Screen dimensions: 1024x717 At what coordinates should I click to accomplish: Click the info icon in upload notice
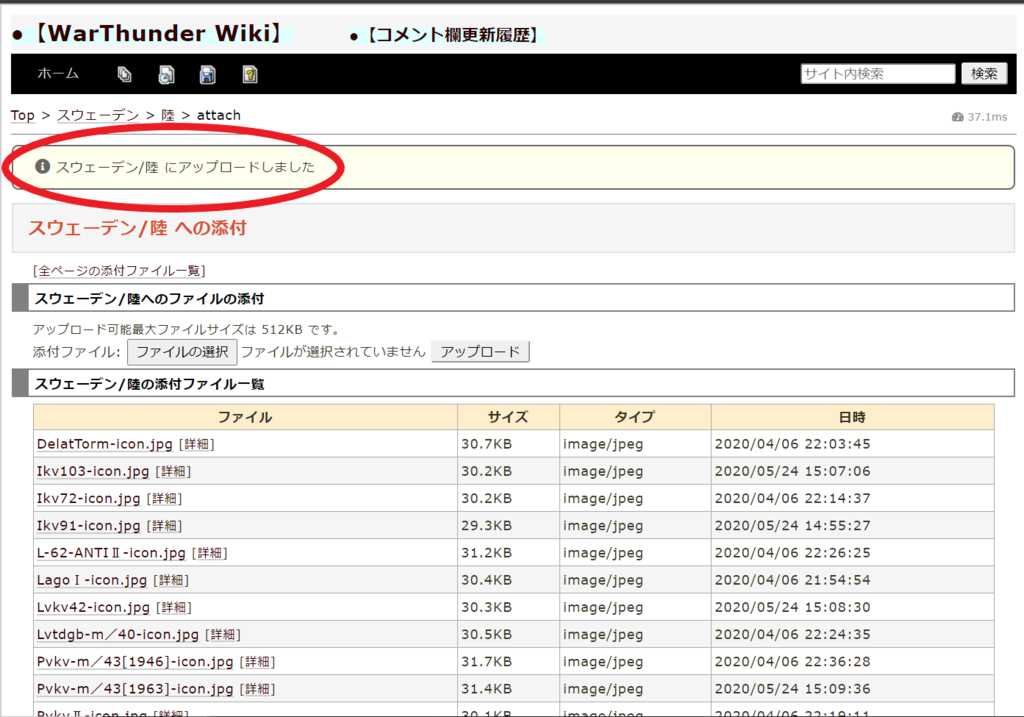42,167
